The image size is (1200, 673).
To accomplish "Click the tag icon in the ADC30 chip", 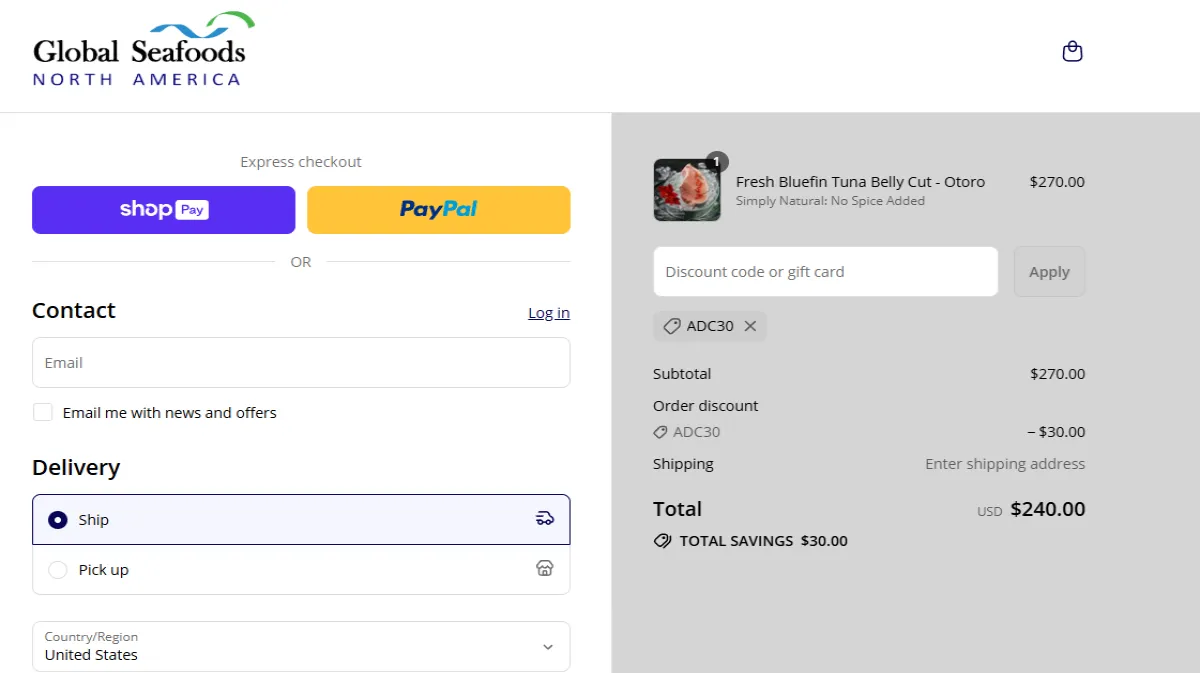I will pos(671,325).
